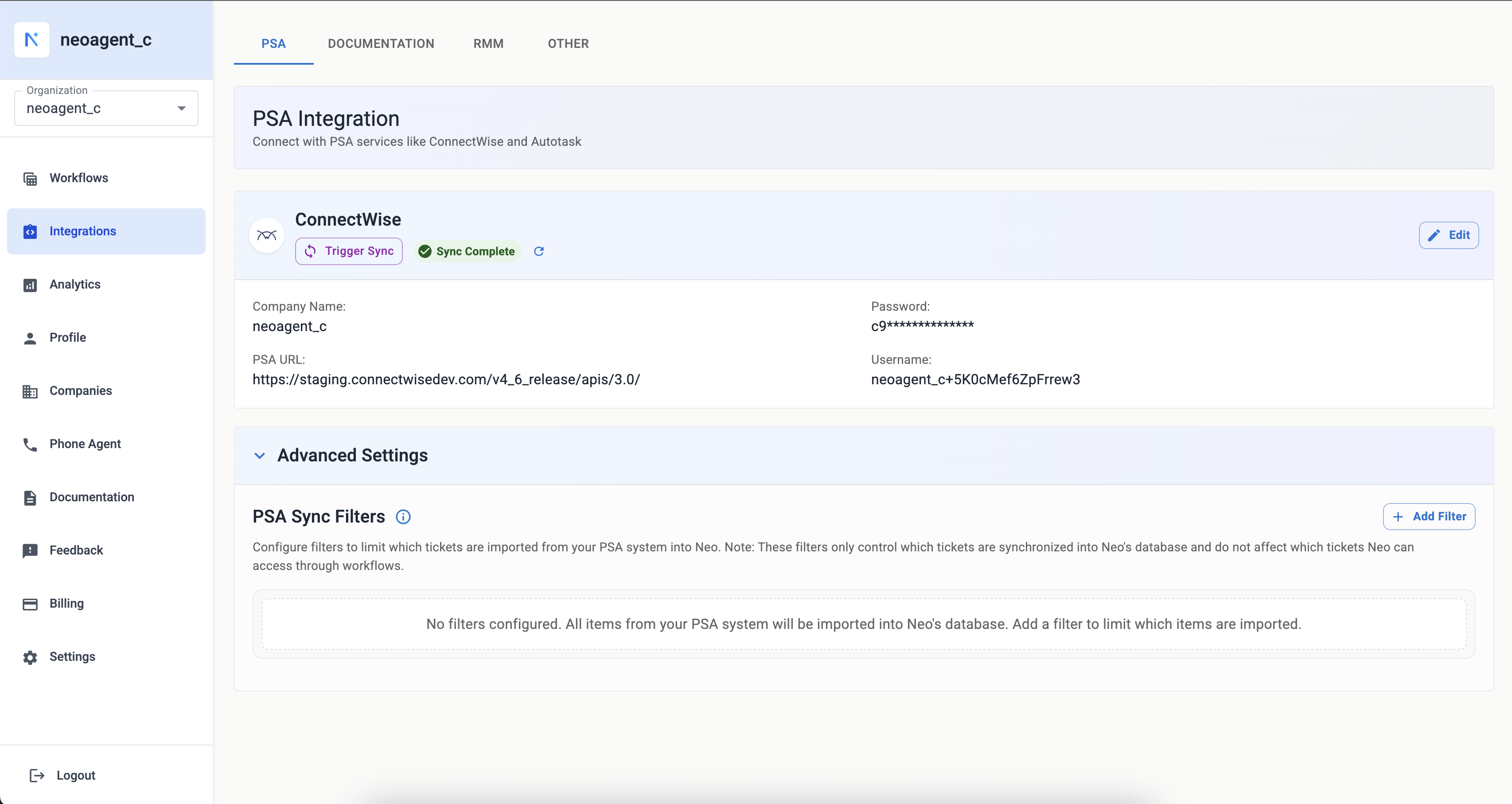Screen dimensions: 1512x804
Task: Add a new PSA sync filter
Action: coord(1429,516)
